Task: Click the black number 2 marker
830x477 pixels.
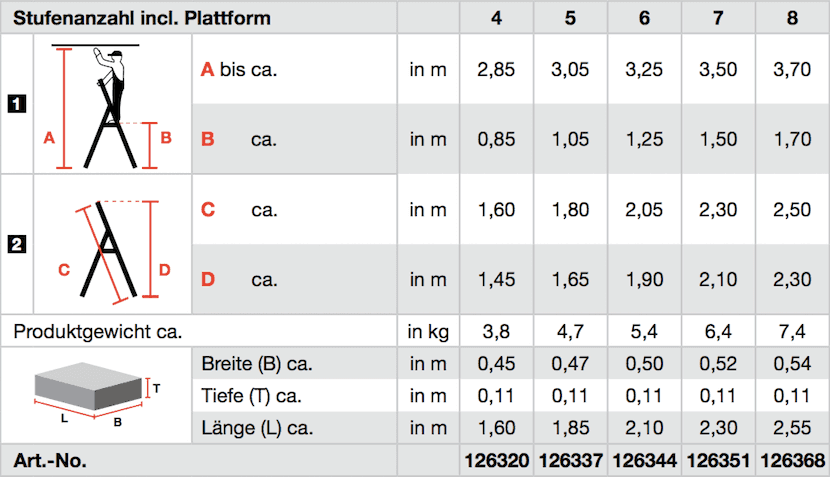Action: 16,244
